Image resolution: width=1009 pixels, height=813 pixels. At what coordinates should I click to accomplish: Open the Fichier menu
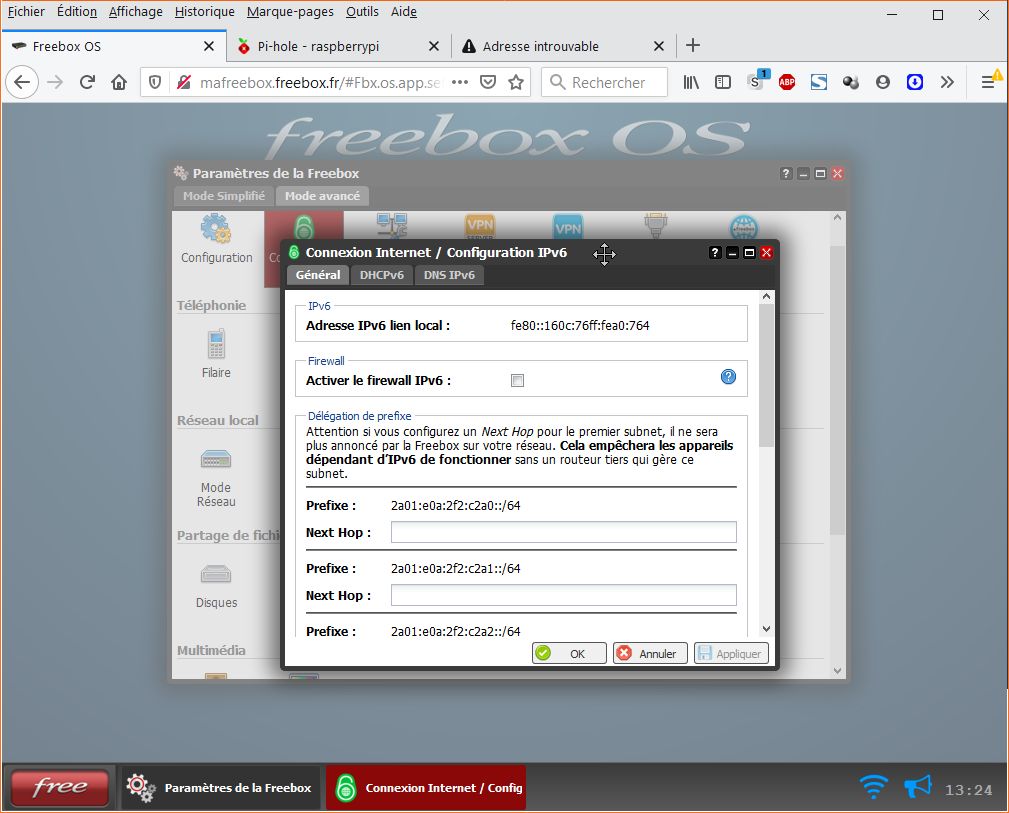tap(26, 12)
